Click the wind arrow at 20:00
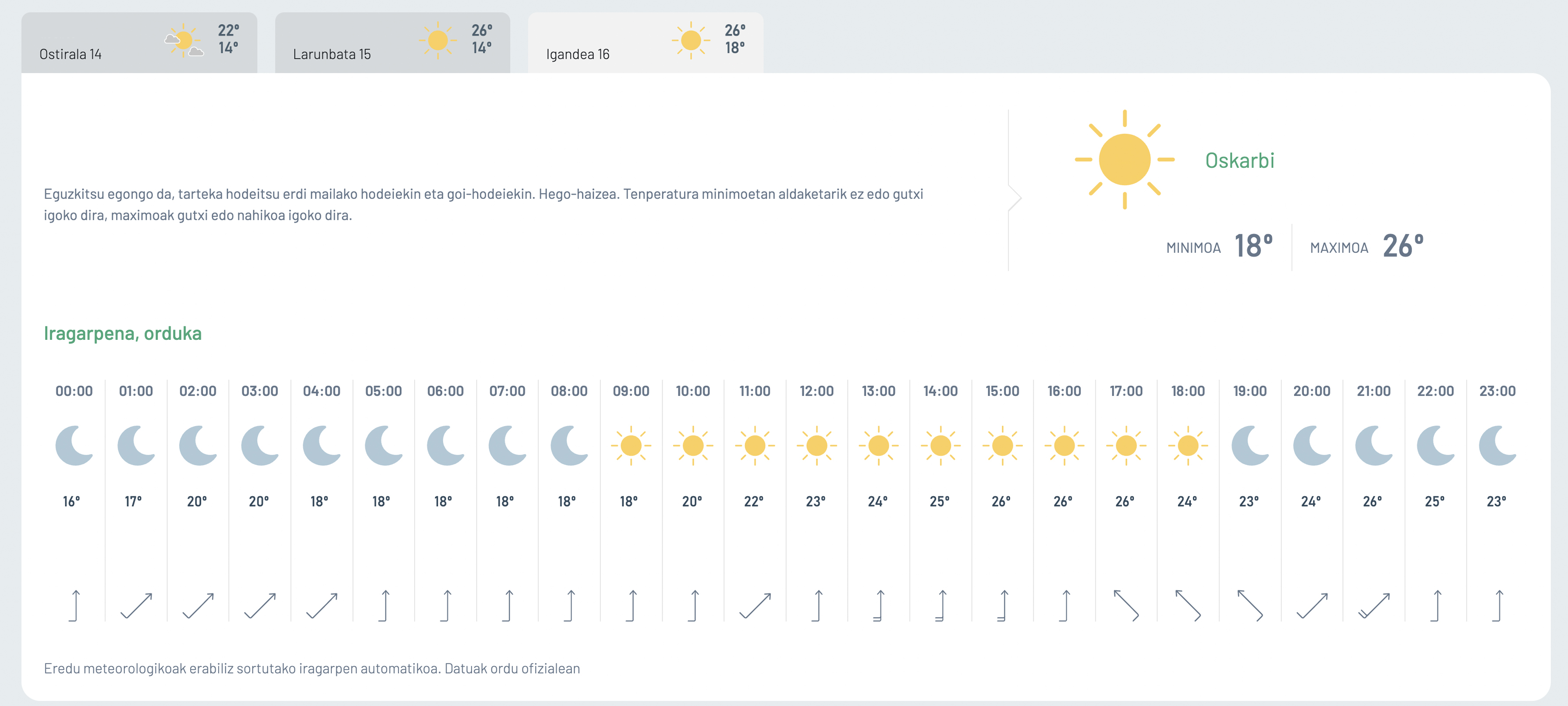Screen dimensions: 1568x706 (x=1313, y=605)
